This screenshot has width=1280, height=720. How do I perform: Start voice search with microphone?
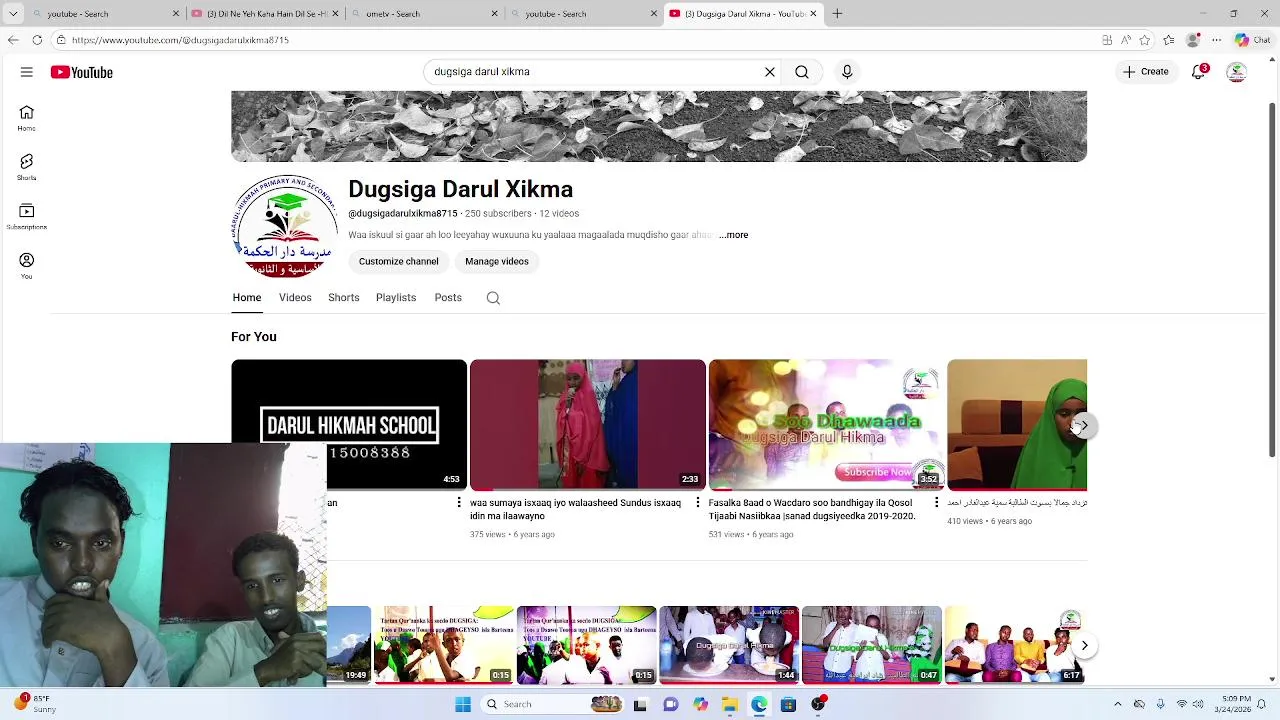click(847, 72)
